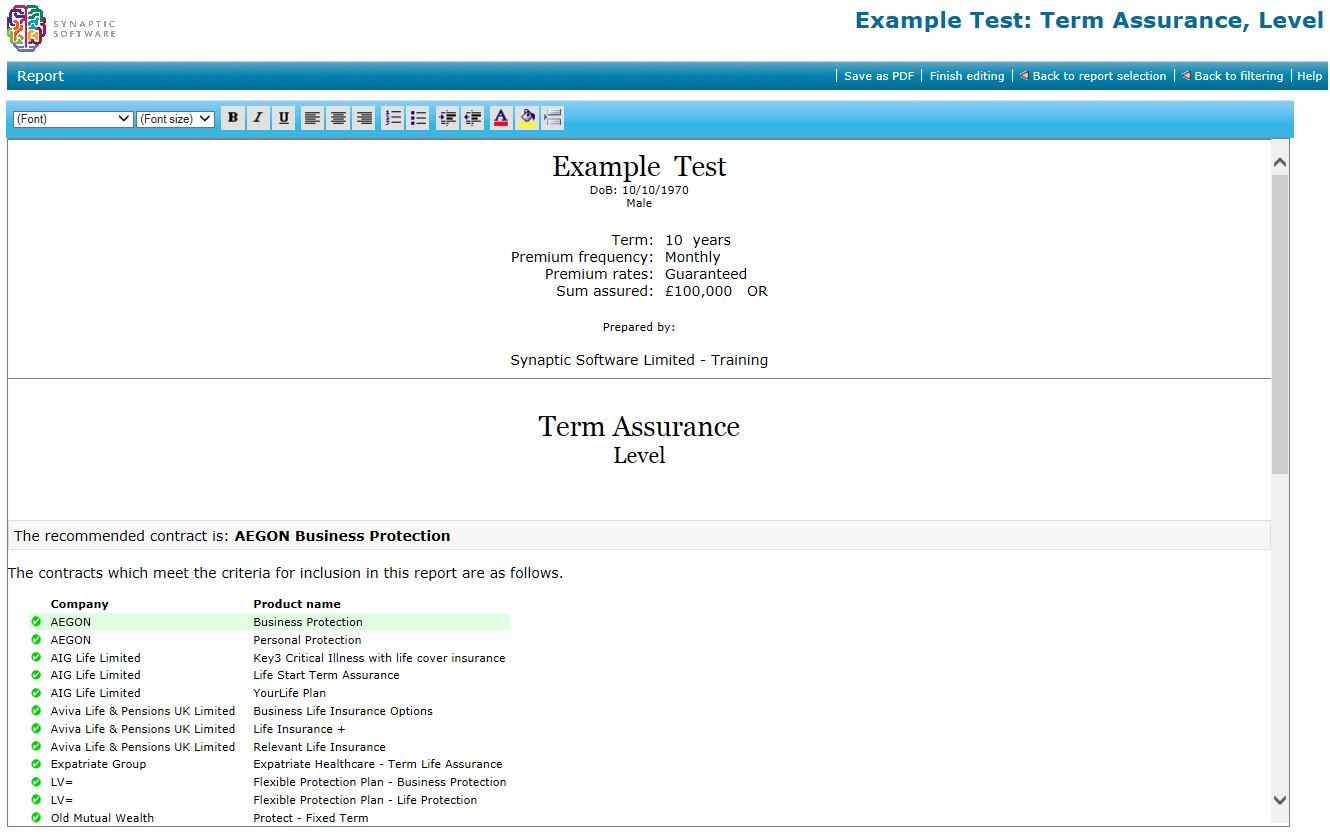Image resolution: width=1330 pixels, height=836 pixels.
Task: Click the "Guaranteed" premium rates value
Action: click(x=706, y=274)
